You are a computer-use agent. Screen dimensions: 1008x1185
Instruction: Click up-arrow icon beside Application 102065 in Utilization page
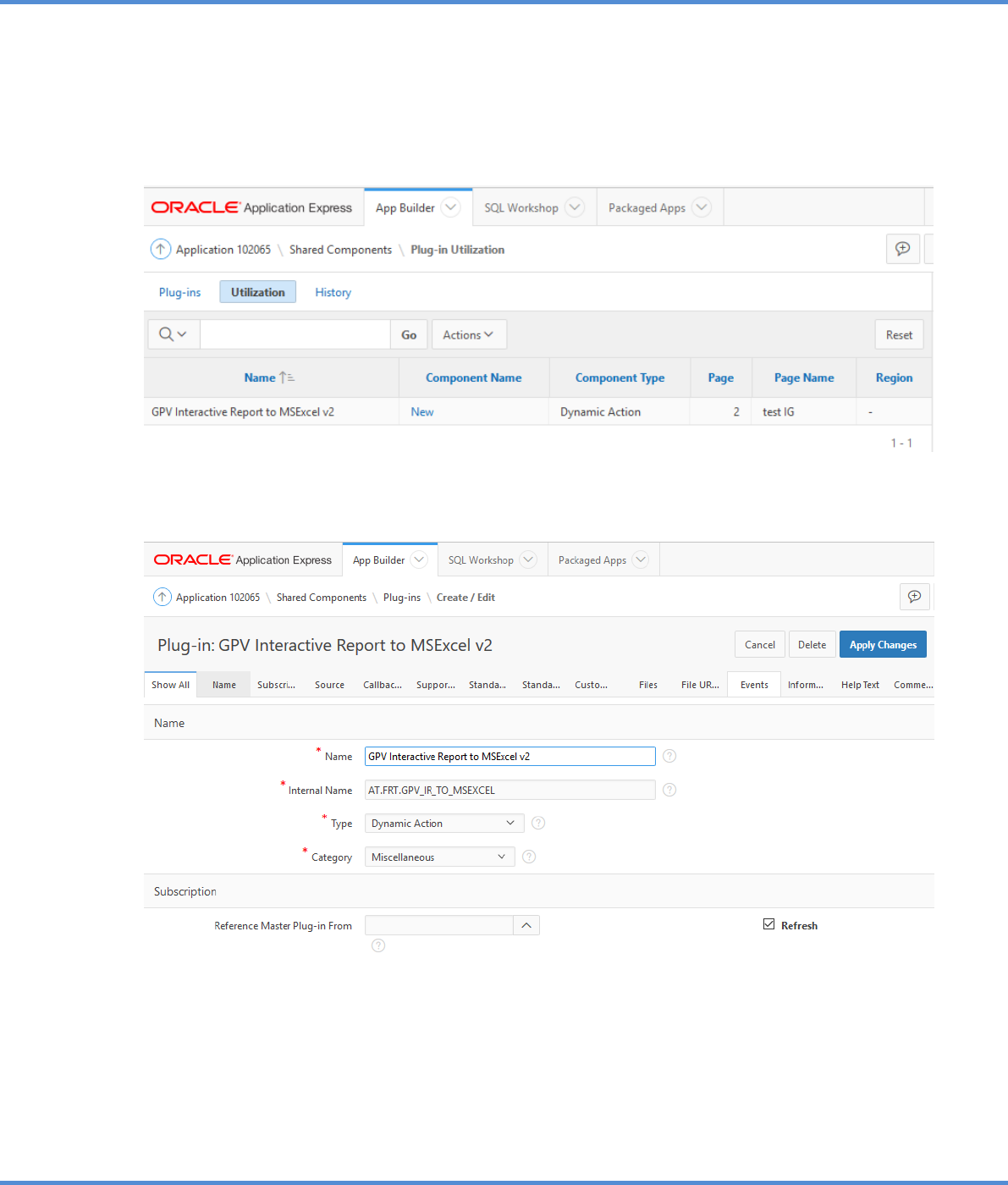click(x=161, y=249)
